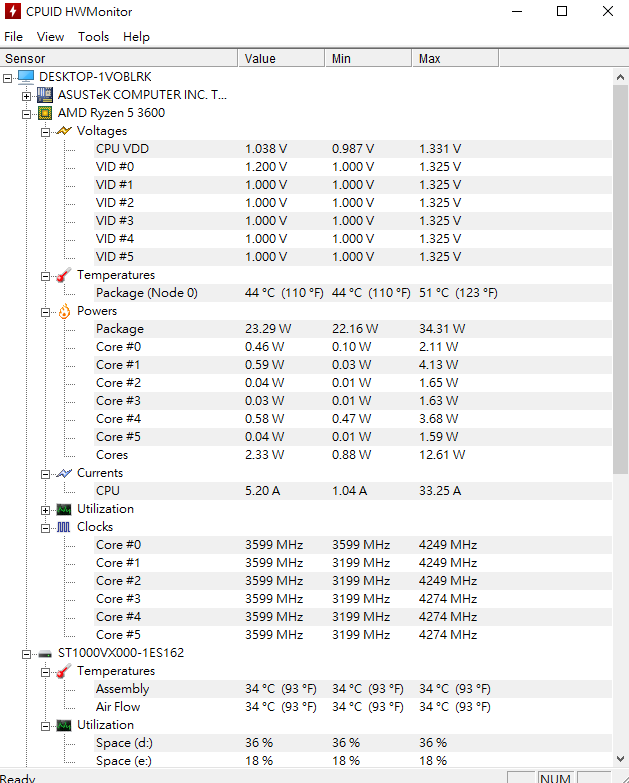The width and height of the screenshot is (629, 783).
Task: Collapse the Currents section
Action: (x=45, y=474)
